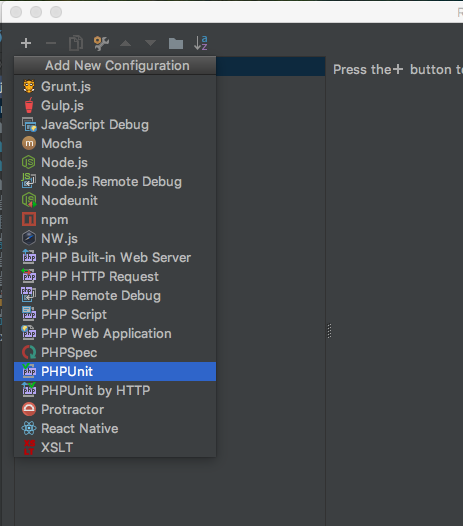Select PHP Web Application label
Screen dimensions: 463x526
click(x=106, y=333)
